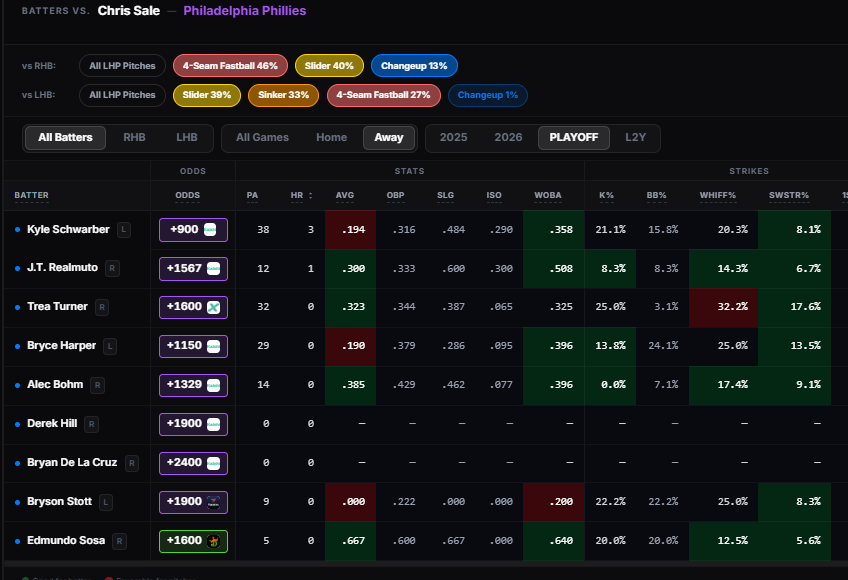Open Bryce Harper's player name
Image resolution: width=848 pixels, height=580 pixels.
tap(62, 345)
